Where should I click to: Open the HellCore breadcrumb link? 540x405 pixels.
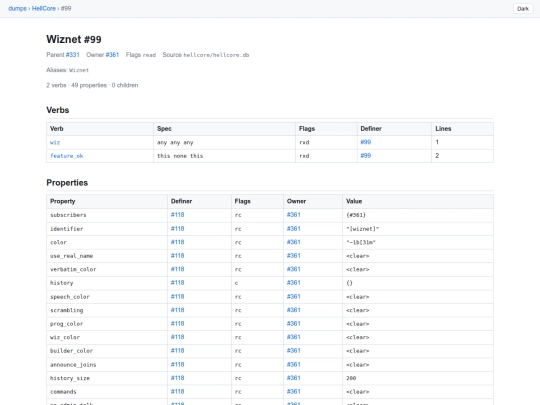tap(44, 9)
